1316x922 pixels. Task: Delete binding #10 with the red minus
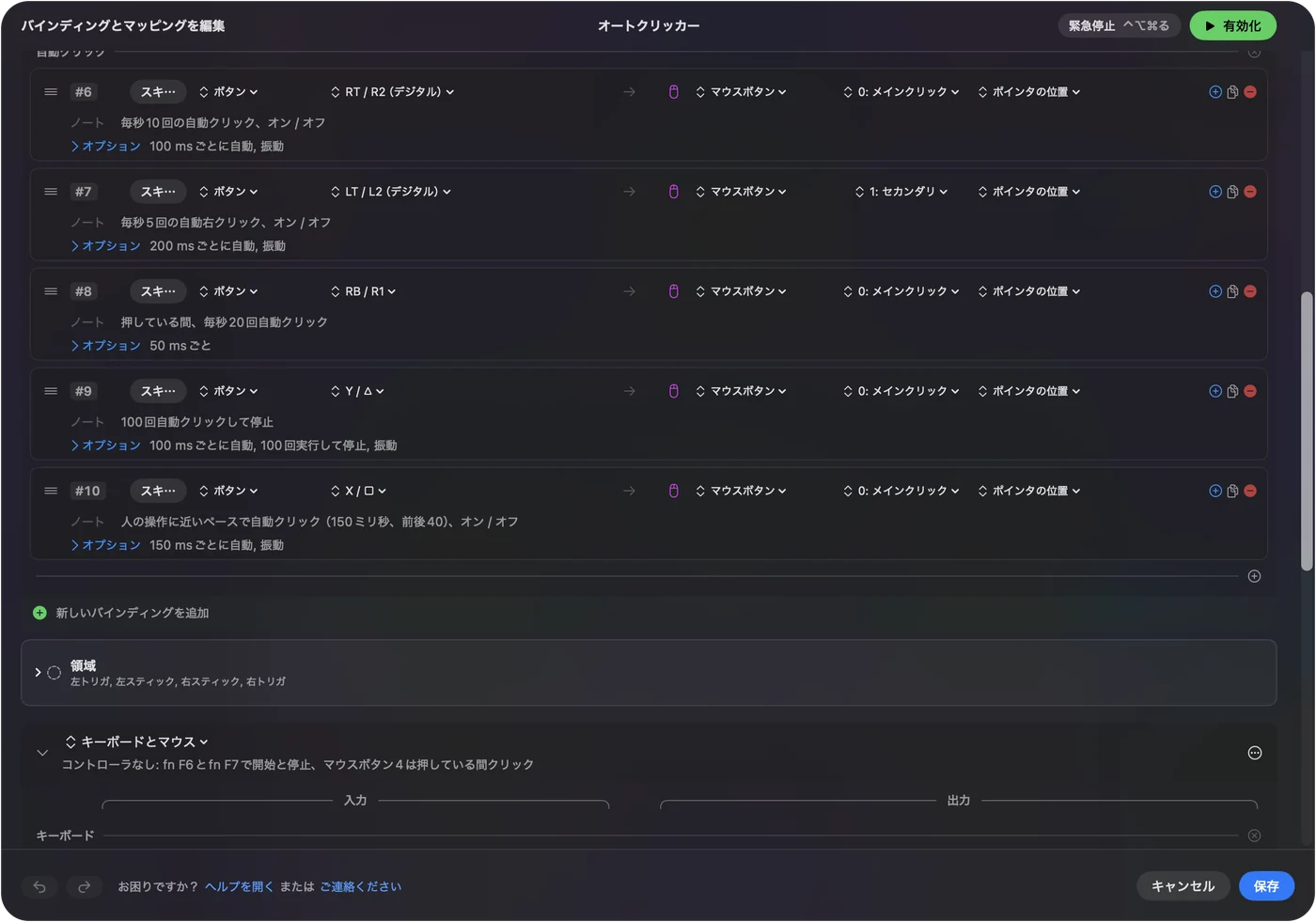pos(1250,491)
